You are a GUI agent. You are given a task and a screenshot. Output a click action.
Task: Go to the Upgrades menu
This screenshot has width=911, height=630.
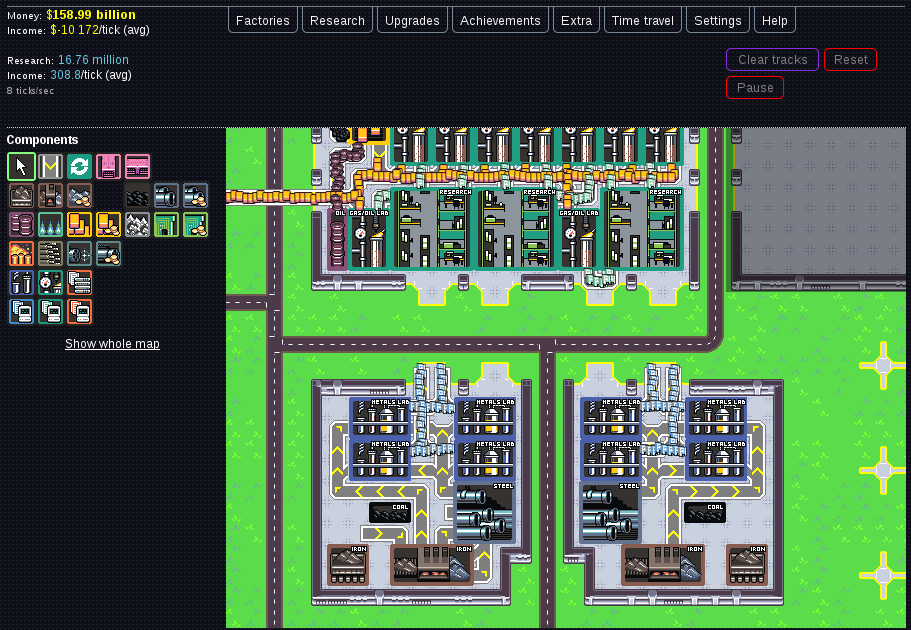pos(412,20)
